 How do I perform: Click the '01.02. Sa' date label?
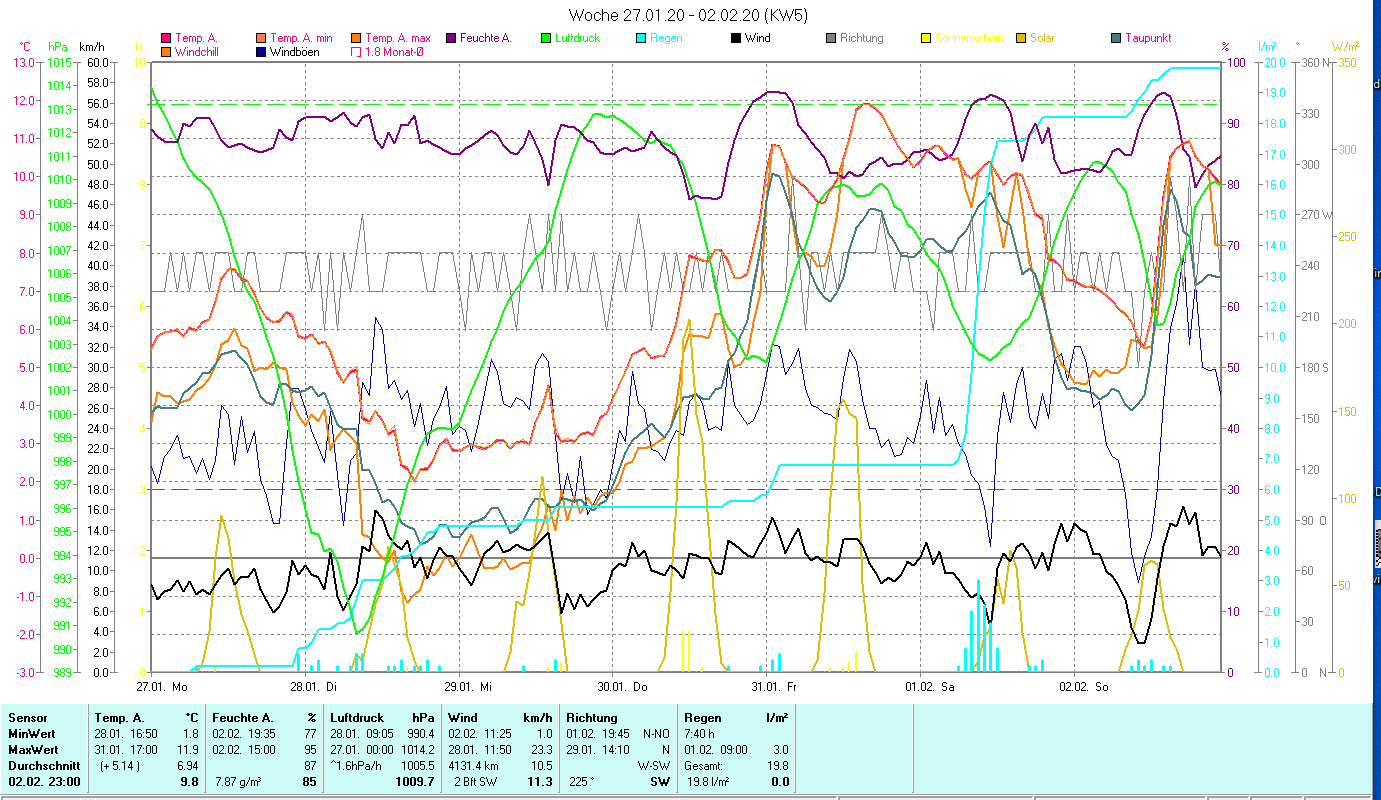tap(929, 687)
